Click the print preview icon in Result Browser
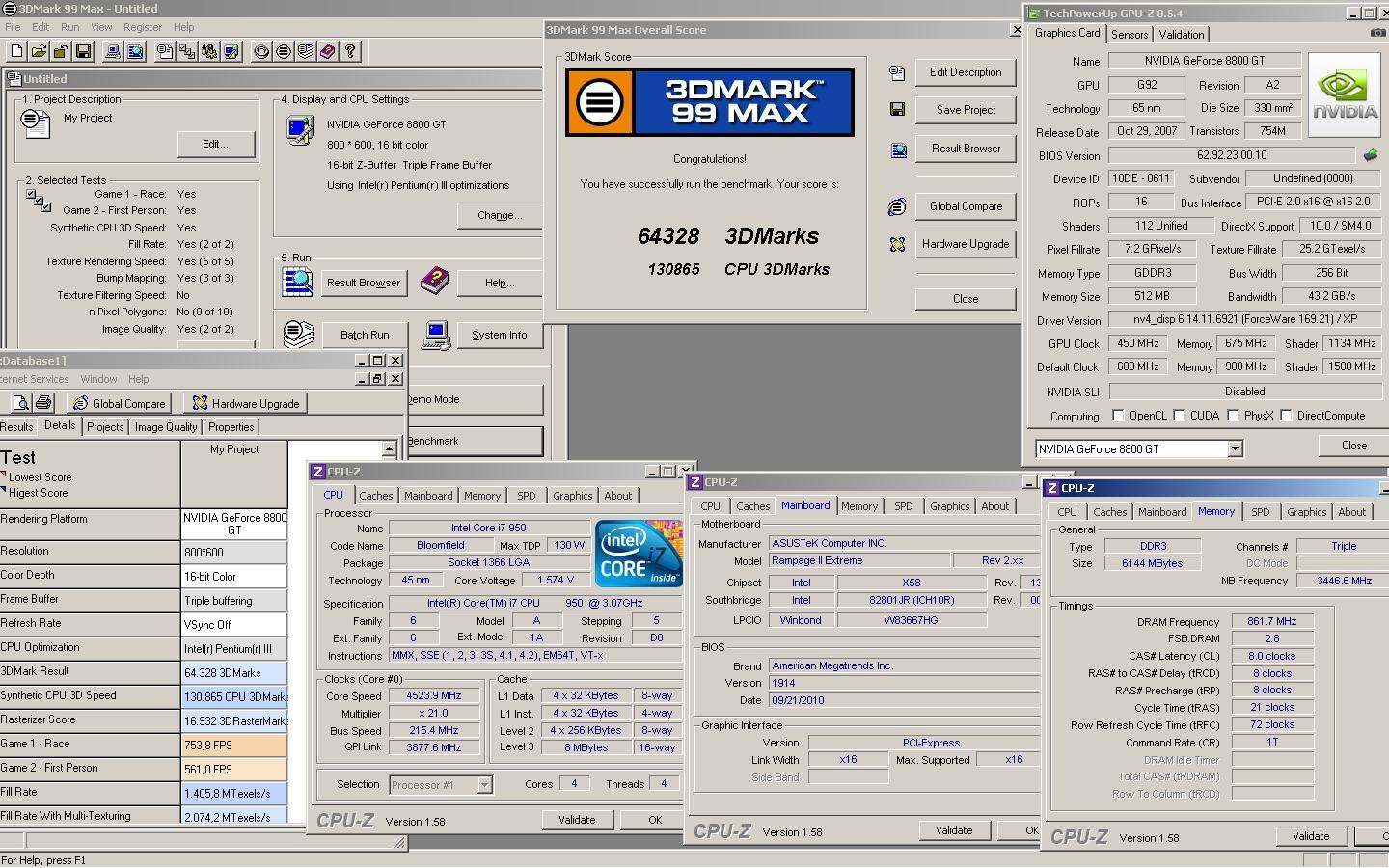 pyautogui.click(x=20, y=403)
